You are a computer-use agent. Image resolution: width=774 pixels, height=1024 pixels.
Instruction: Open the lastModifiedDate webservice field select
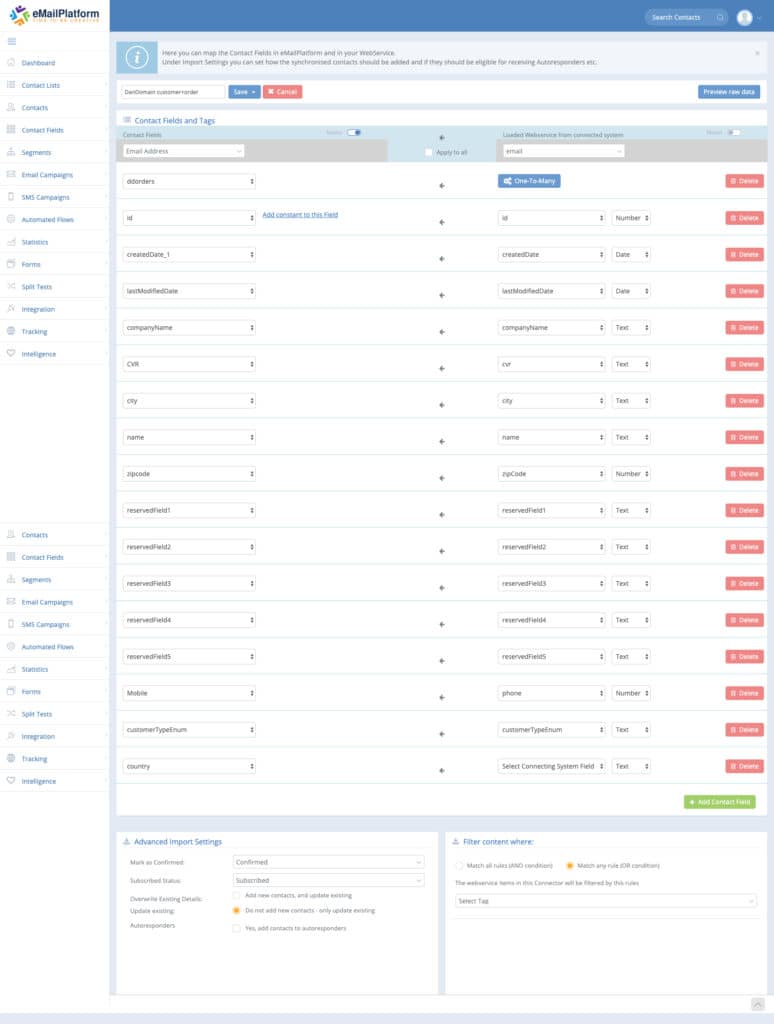[551, 291]
